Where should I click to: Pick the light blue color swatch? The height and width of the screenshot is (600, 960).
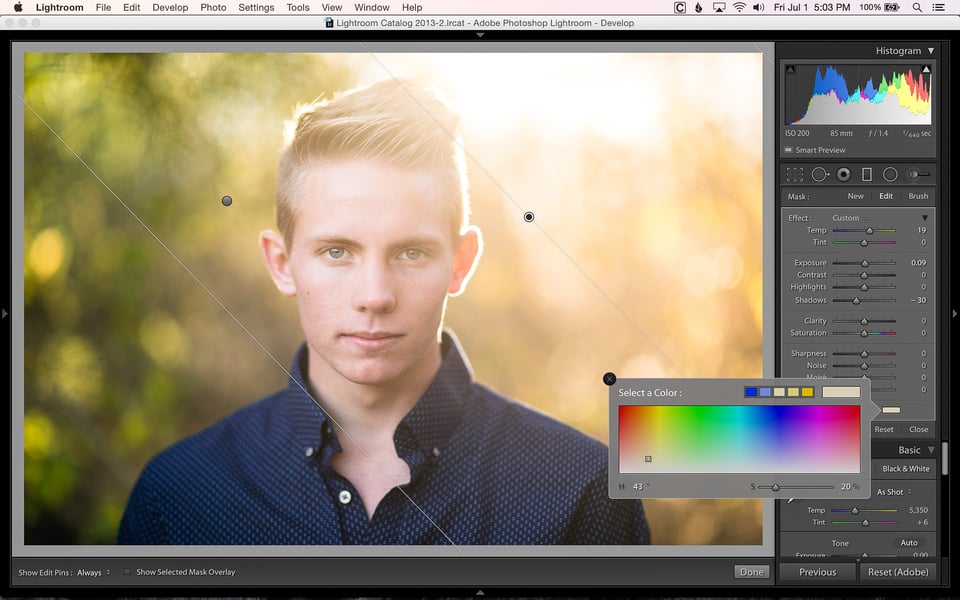(x=765, y=392)
